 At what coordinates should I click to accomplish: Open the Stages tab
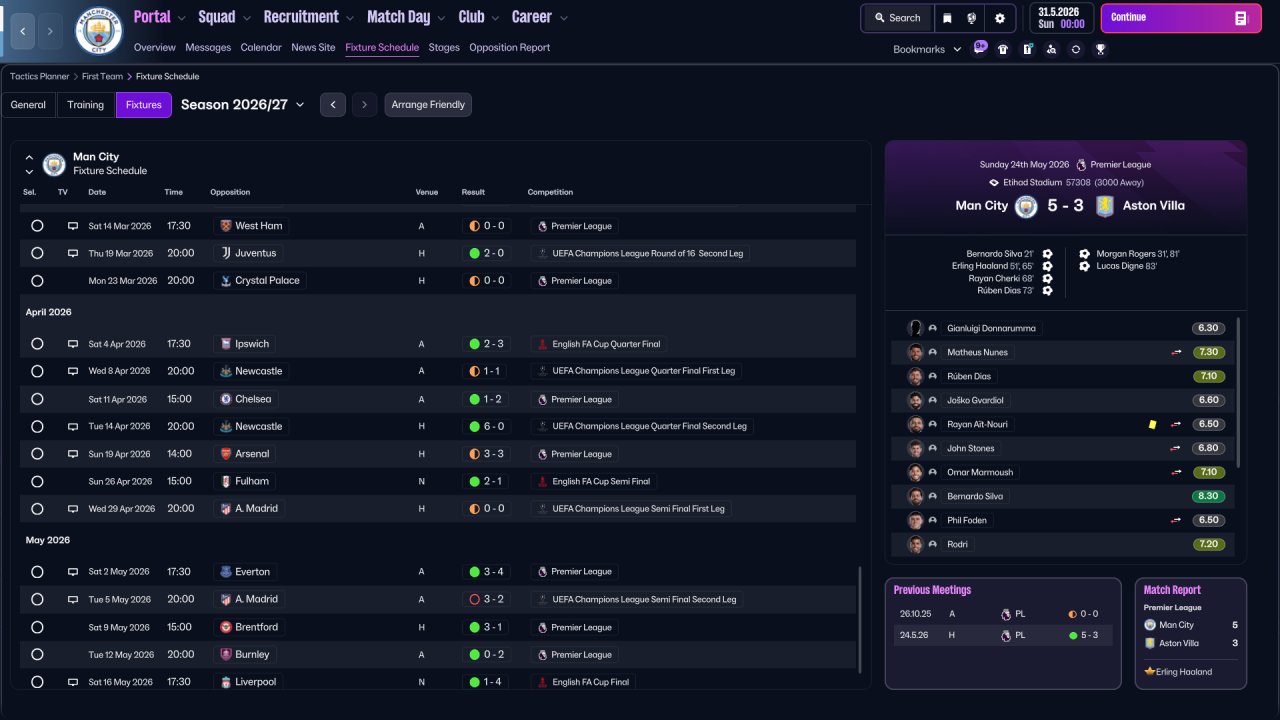point(444,47)
